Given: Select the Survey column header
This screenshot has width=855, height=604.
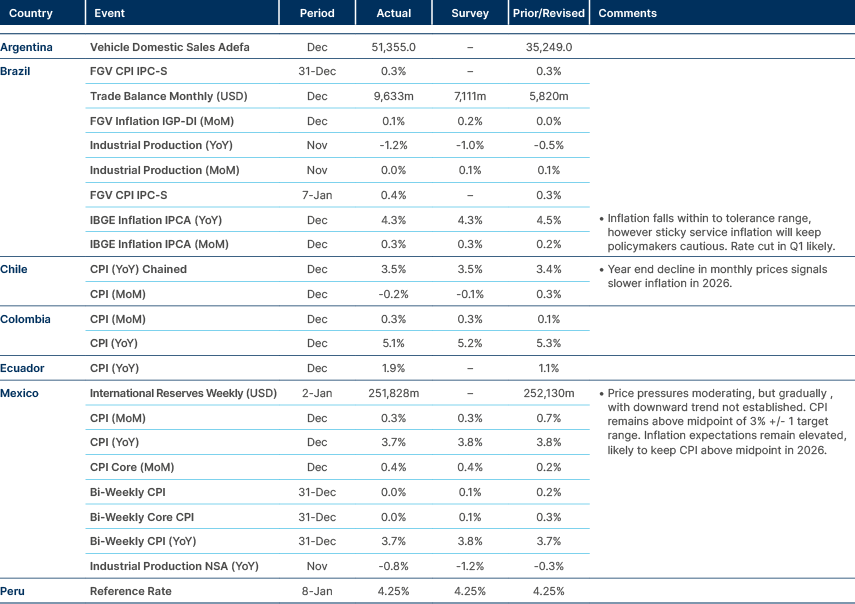Looking at the screenshot, I should point(469,13).
